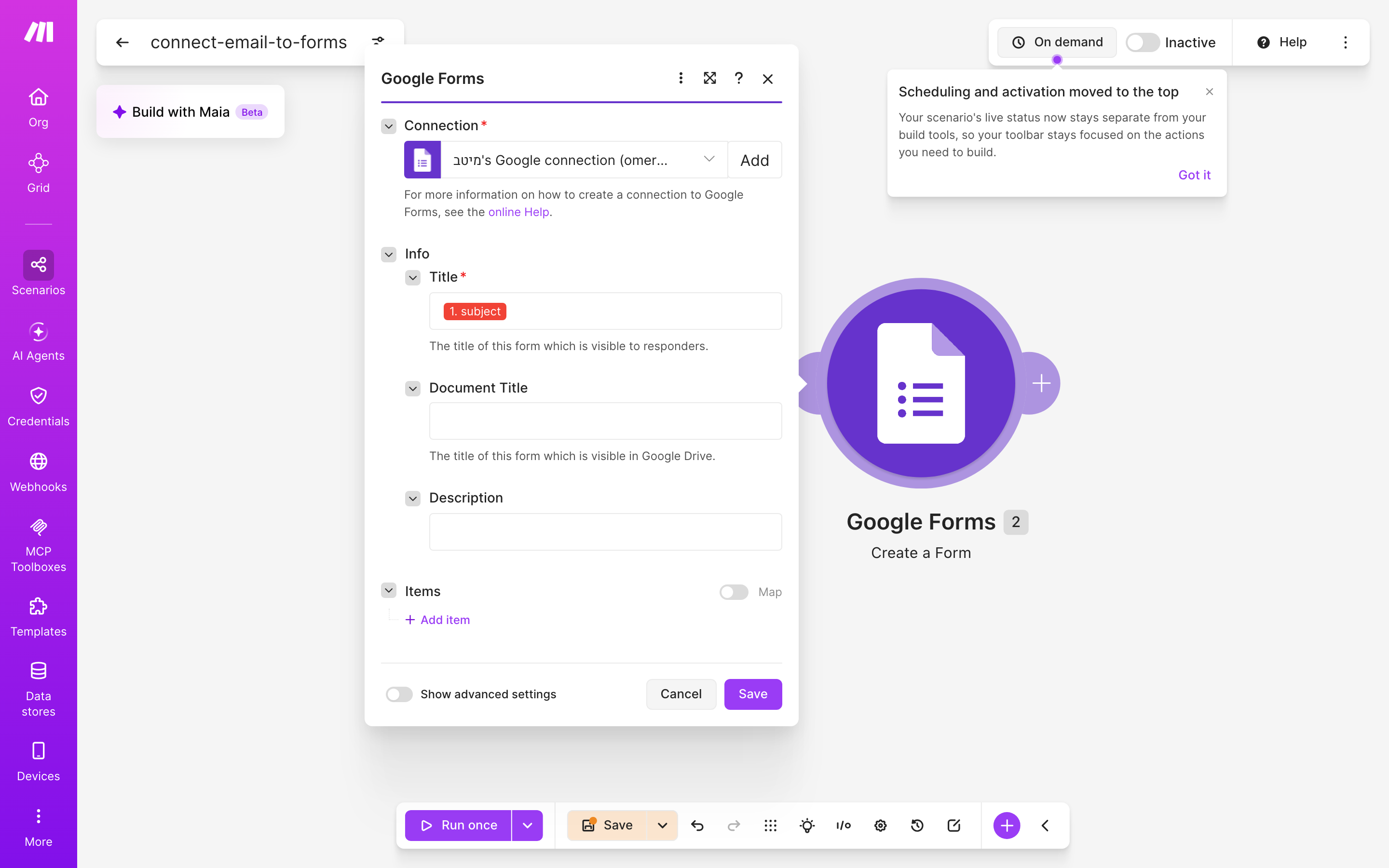Toggle the scenario Inactive switch

(1142, 42)
